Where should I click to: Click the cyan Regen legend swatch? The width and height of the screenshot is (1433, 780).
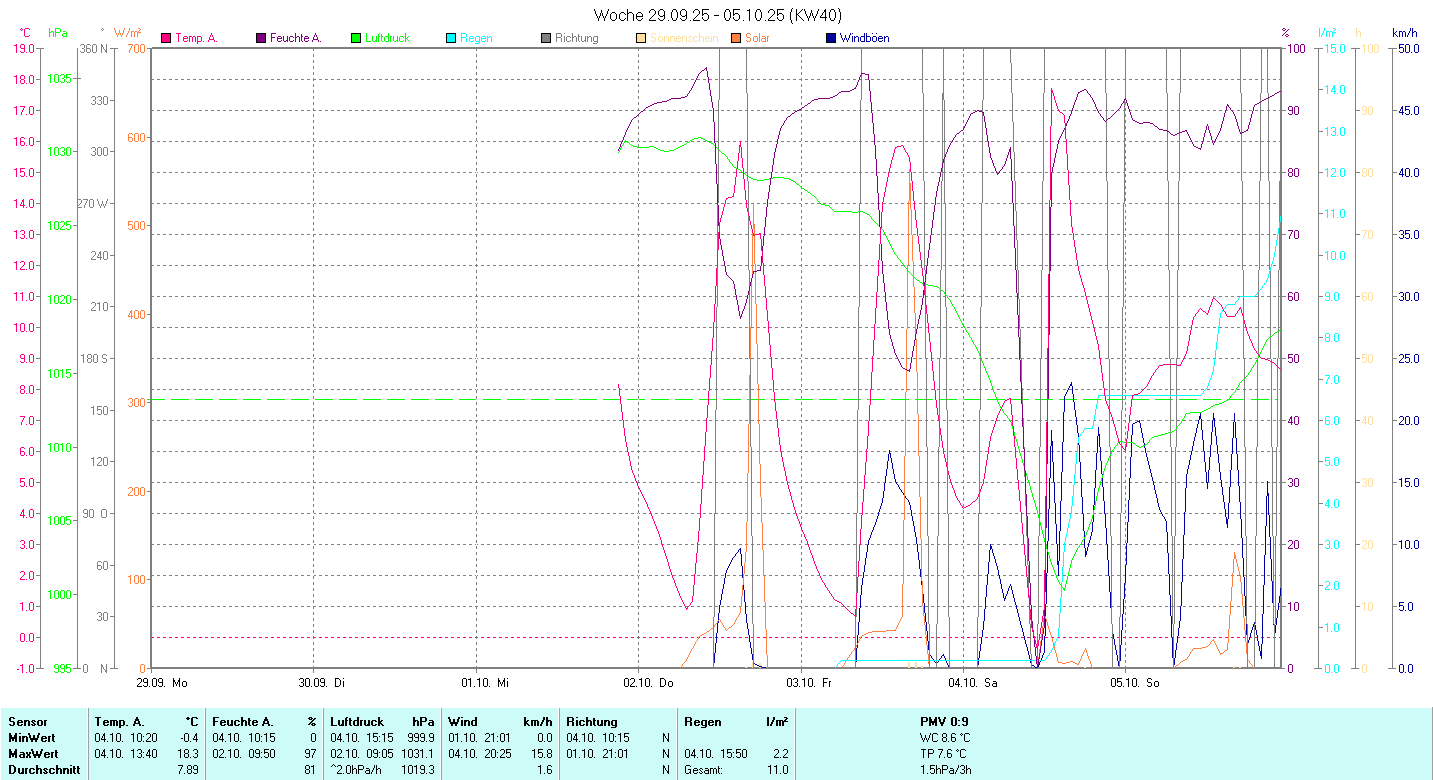click(451, 38)
